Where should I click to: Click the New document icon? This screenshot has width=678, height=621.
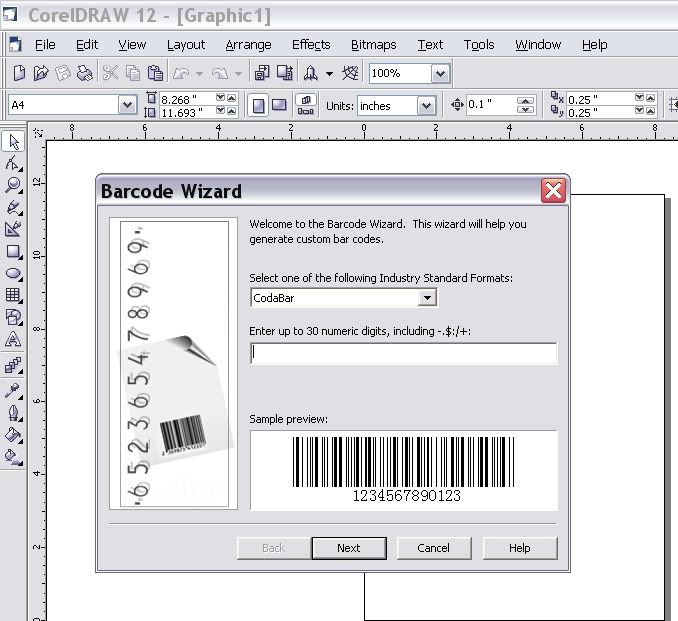(x=19, y=73)
